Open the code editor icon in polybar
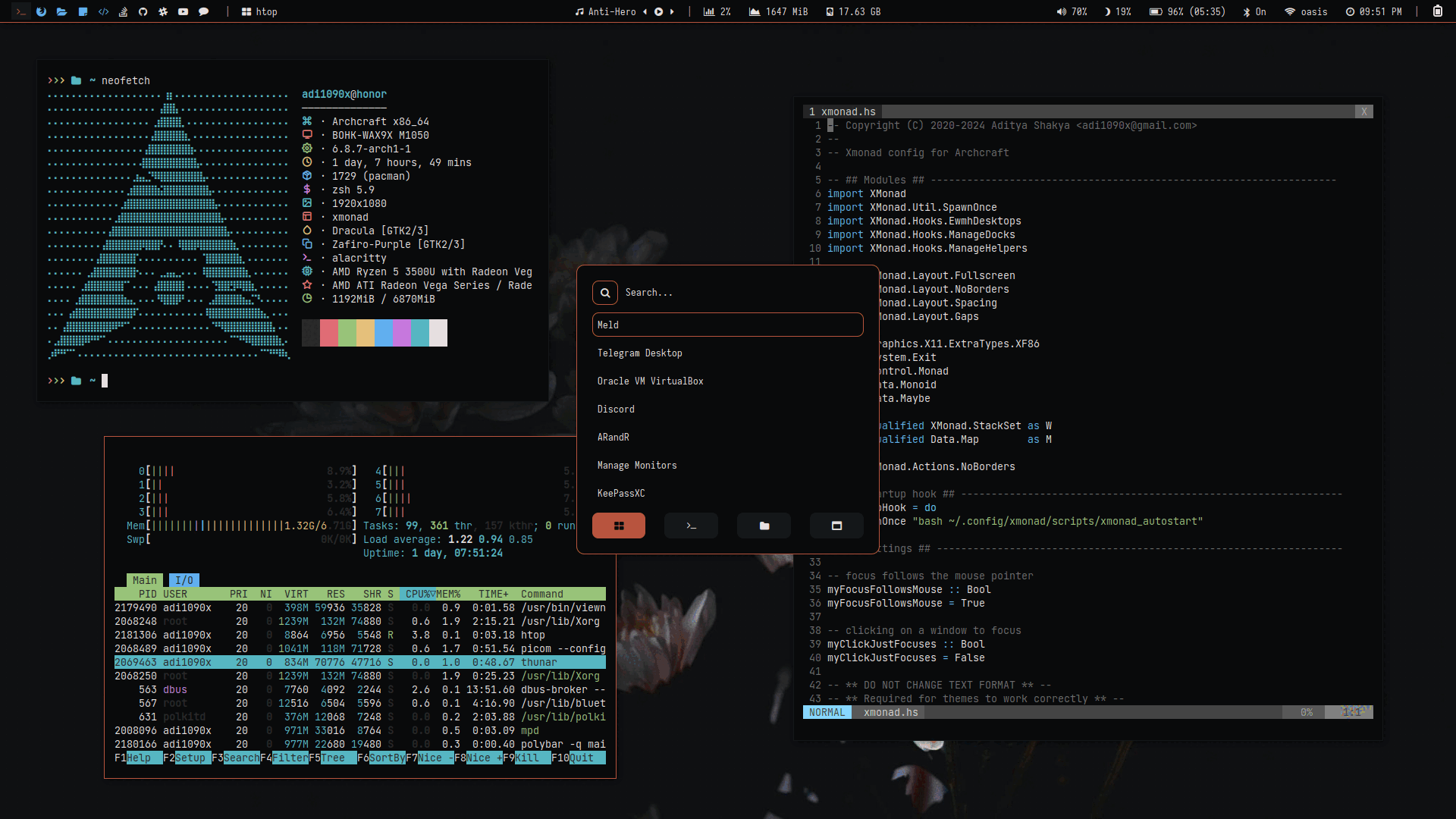 [x=103, y=11]
